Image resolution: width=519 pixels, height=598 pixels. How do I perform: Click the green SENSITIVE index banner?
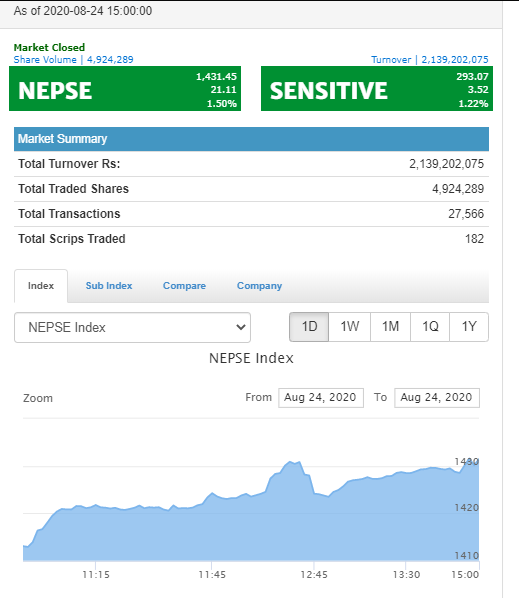pyautogui.click(x=377, y=88)
